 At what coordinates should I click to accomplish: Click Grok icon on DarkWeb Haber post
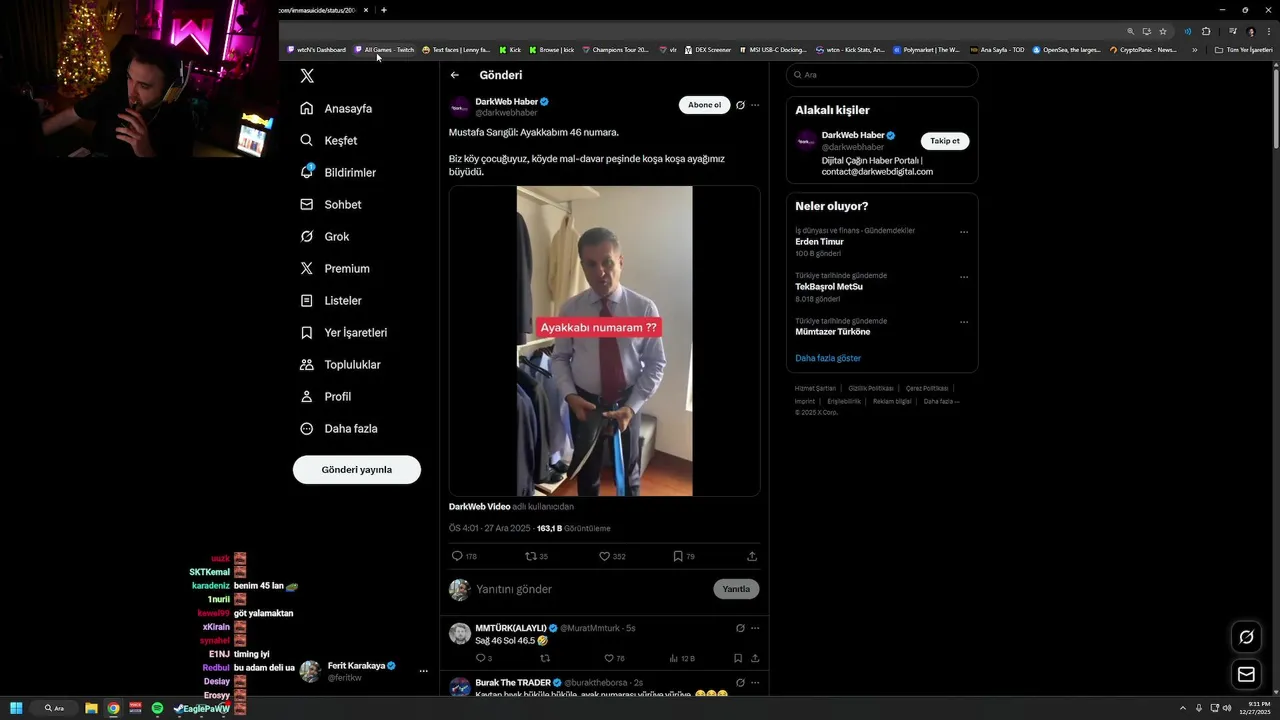(740, 105)
